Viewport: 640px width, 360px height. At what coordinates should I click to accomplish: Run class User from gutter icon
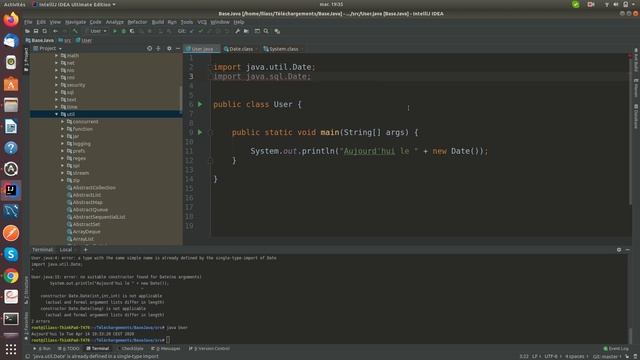tap(200, 104)
